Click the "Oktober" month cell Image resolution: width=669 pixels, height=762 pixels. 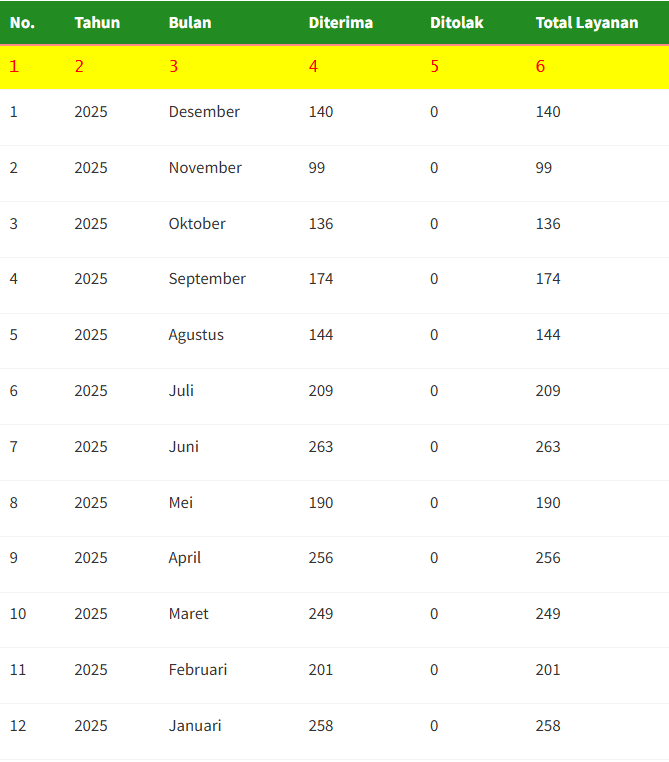coord(197,224)
